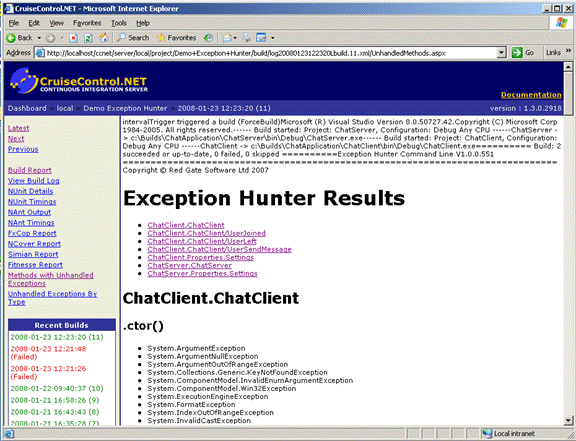This screenshot has width=576, height=441.
Task: Expand the Back button history dropdown
Action: coord(39,38)
